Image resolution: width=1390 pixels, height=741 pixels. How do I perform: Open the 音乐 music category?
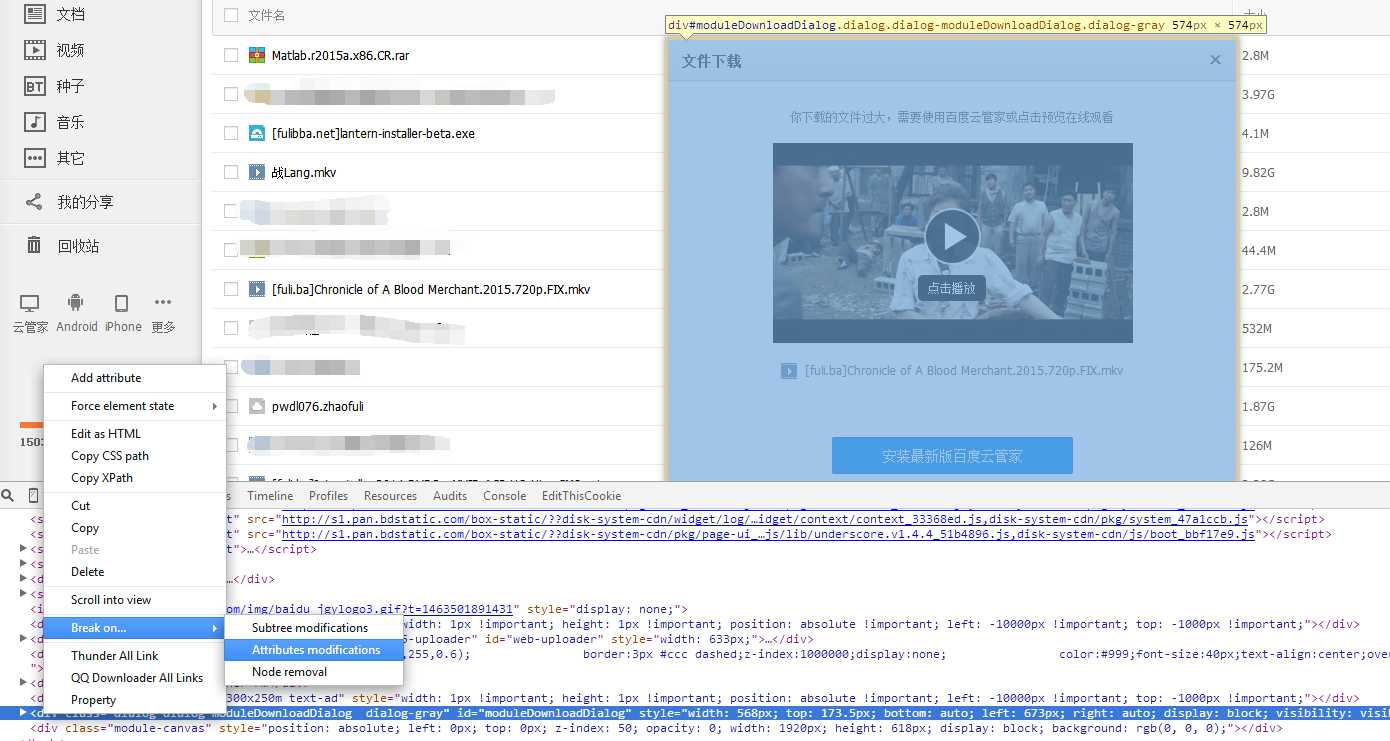pyautogui.click(x=55, y=122)
